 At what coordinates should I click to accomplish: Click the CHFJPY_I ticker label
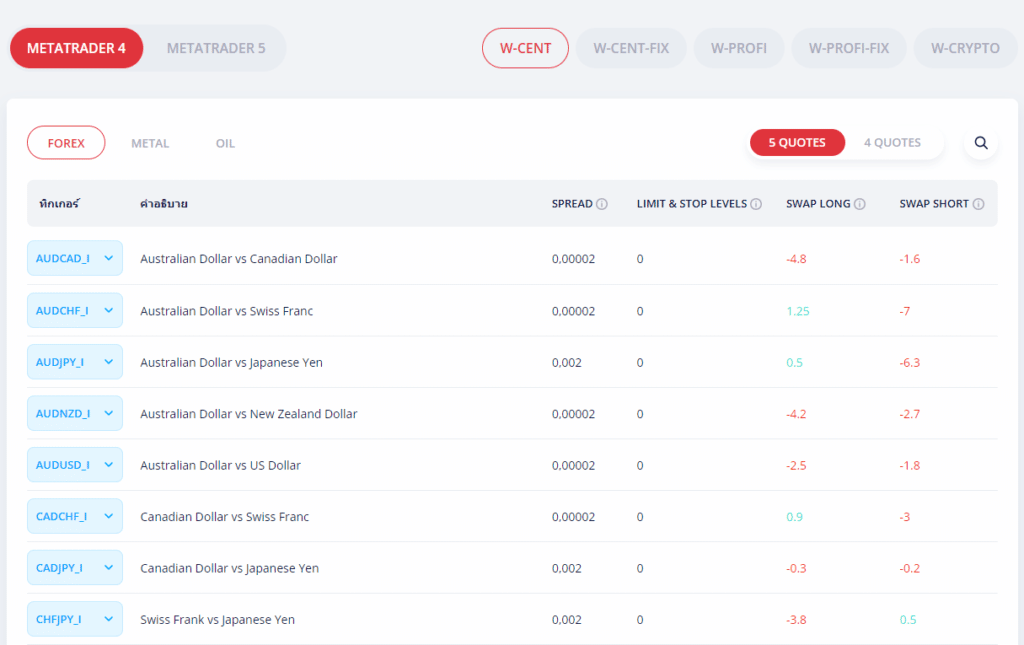coord(58,619)
